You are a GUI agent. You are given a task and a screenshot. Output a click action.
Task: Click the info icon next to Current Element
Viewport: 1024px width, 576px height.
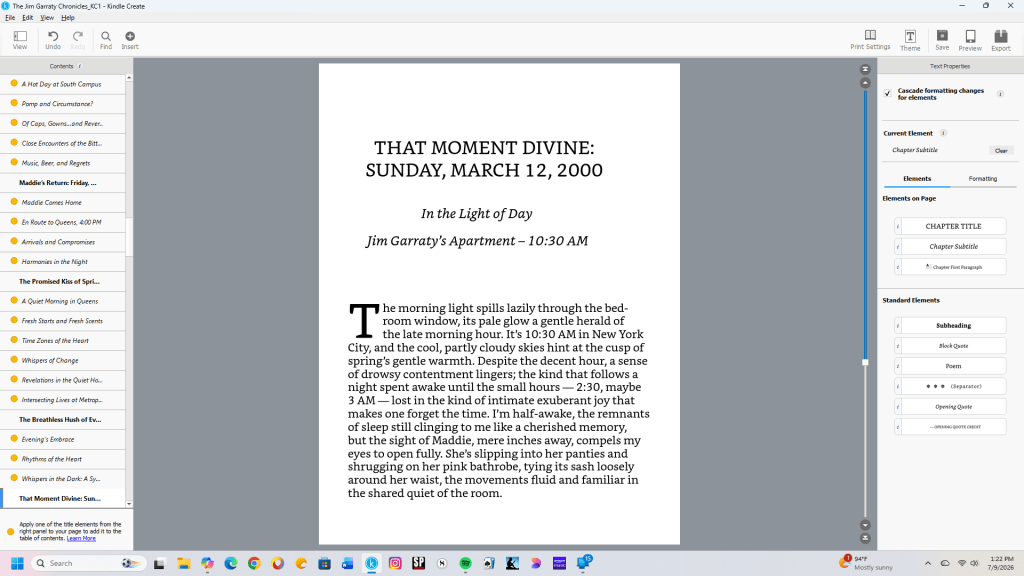943,133
